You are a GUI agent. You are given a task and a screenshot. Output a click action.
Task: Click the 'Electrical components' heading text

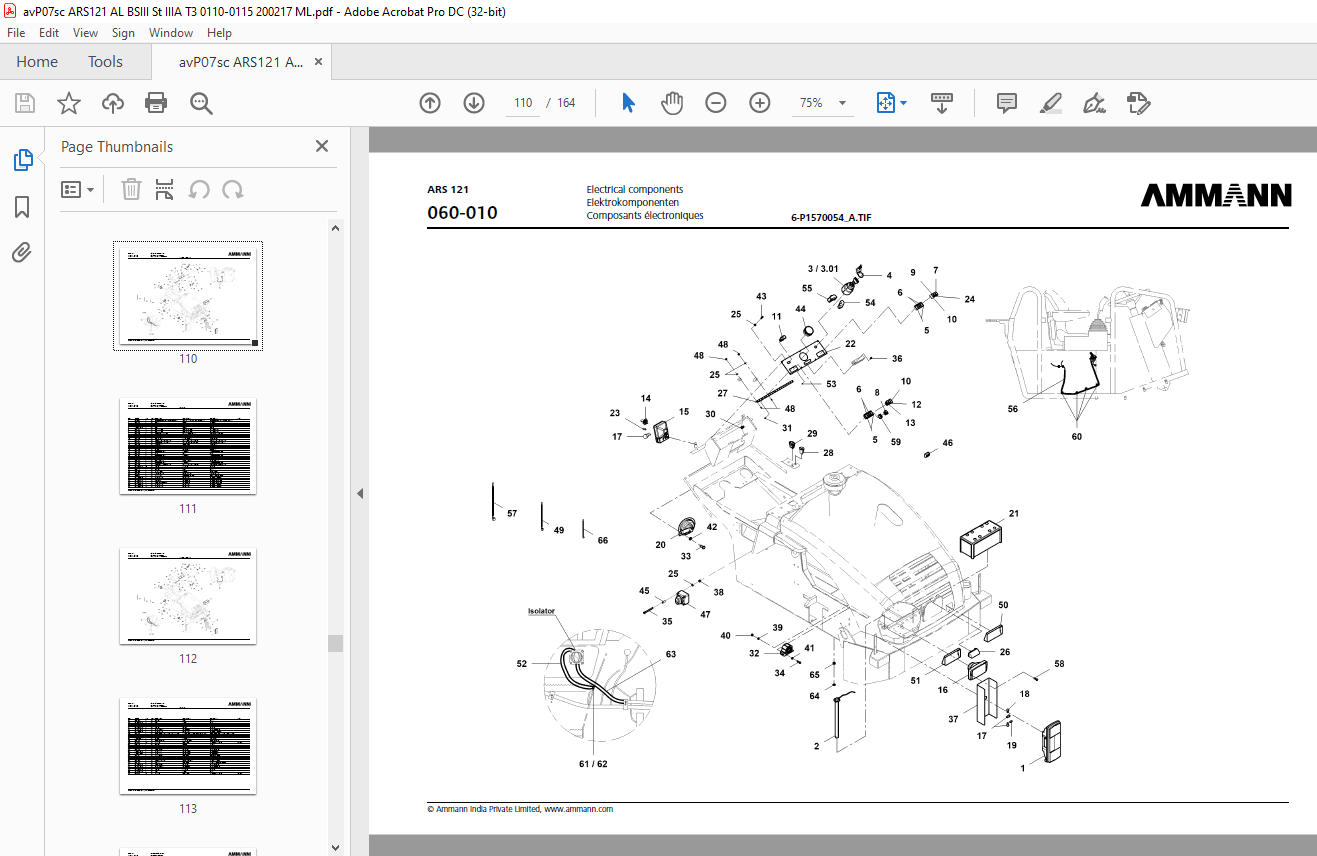pos(634,189)
